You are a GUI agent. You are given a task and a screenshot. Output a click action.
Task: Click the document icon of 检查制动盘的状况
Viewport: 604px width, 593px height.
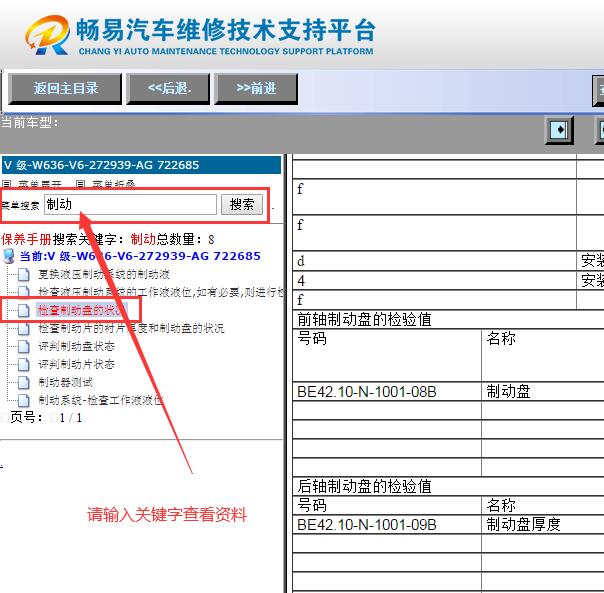pos(23,311)
